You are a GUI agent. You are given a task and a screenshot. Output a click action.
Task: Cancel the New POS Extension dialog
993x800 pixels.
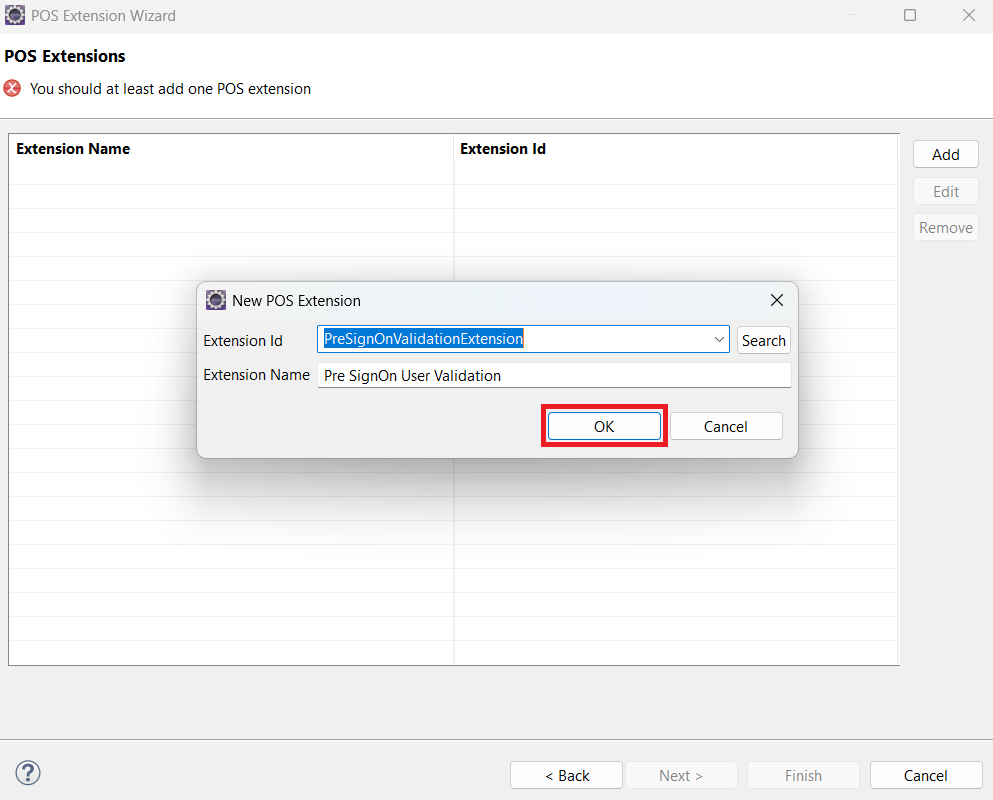click(726, 425)
